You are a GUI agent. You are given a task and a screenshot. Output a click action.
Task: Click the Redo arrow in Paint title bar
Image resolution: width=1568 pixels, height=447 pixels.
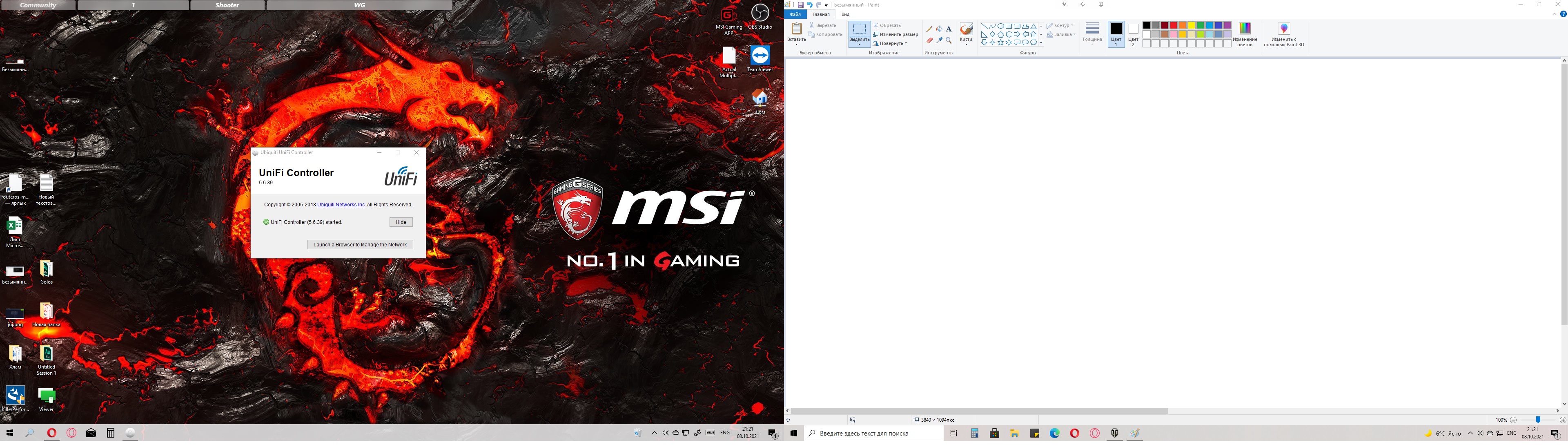(x=818, y=5)
